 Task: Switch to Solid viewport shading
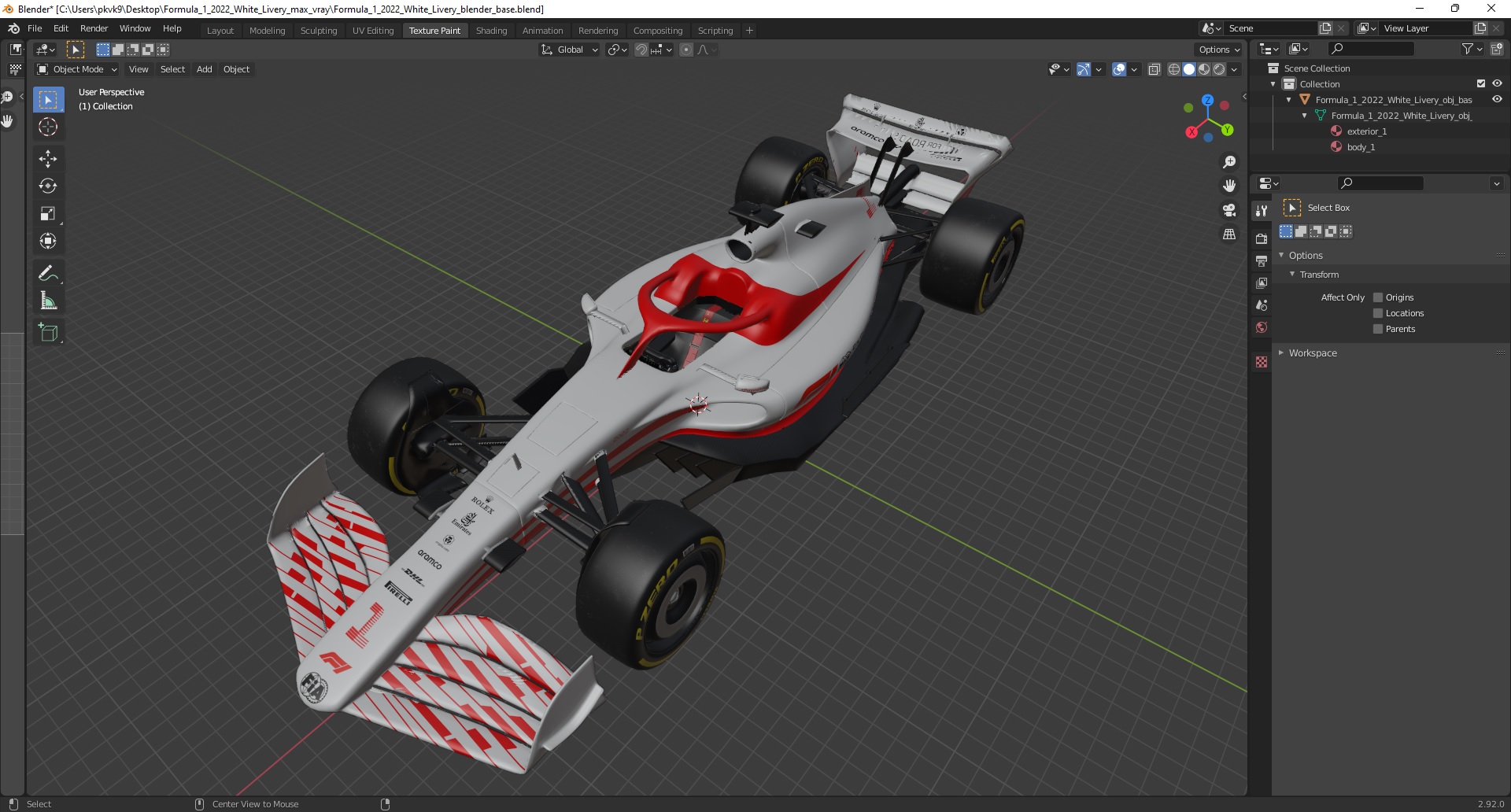(x=1189, y=69)
